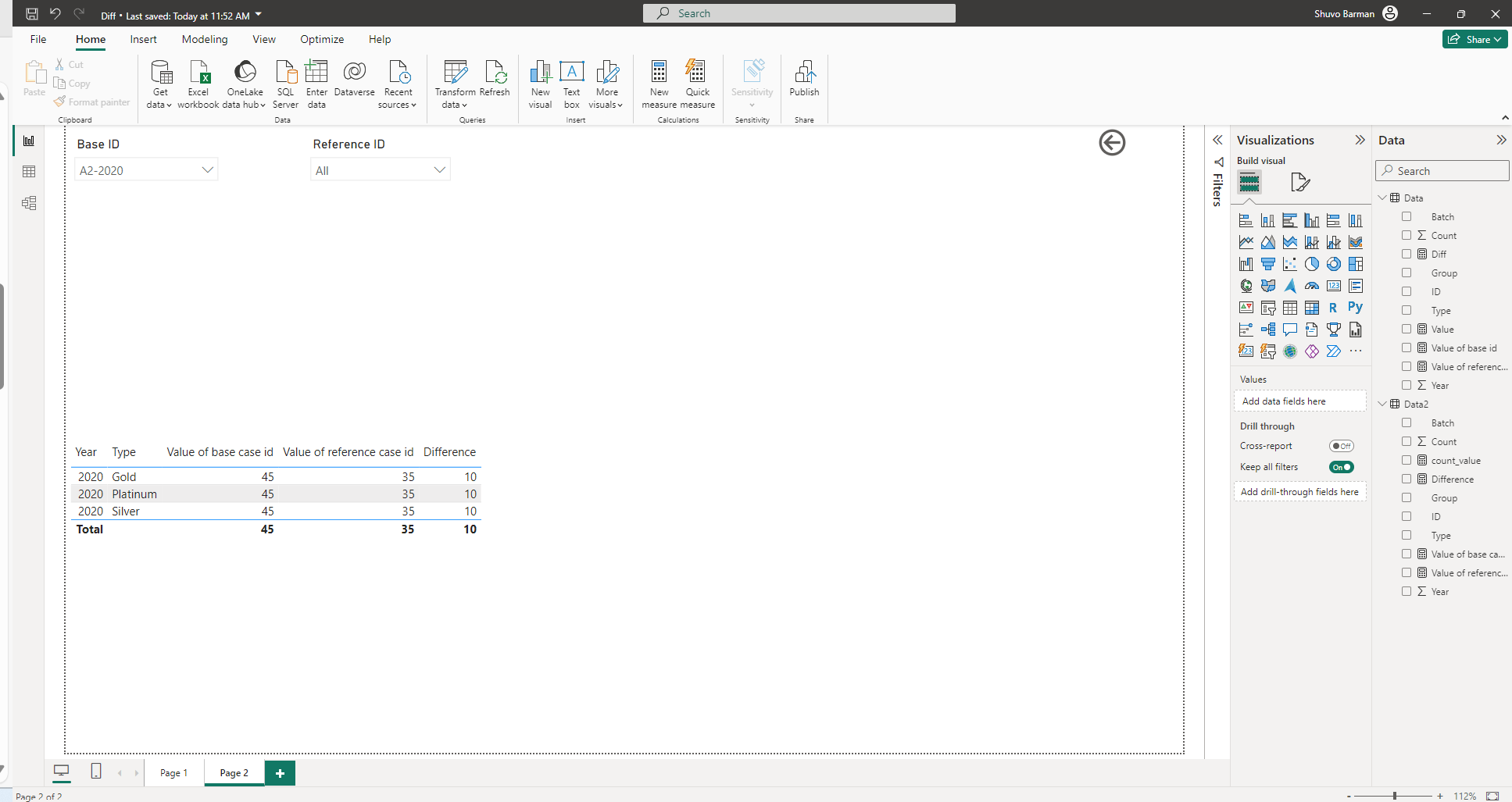Click the Refresh button
The width and height of the screenshot is (1512, 802).
pyautogui.click(x=495, y=78)
